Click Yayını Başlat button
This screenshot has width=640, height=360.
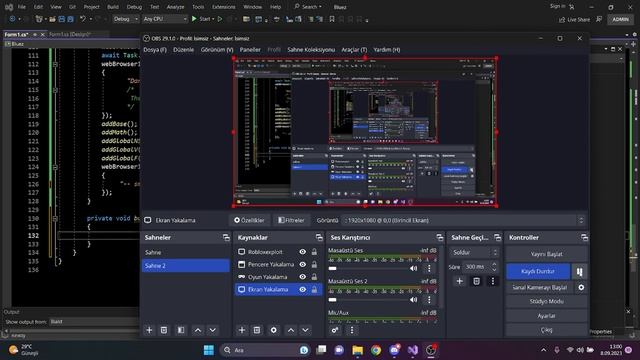point(547,254)
